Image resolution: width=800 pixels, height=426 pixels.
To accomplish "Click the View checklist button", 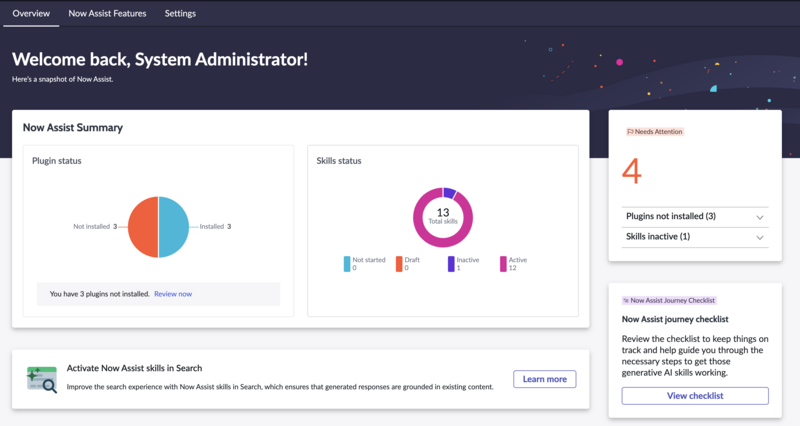I will pyautogui.click(x=695, y=396).
